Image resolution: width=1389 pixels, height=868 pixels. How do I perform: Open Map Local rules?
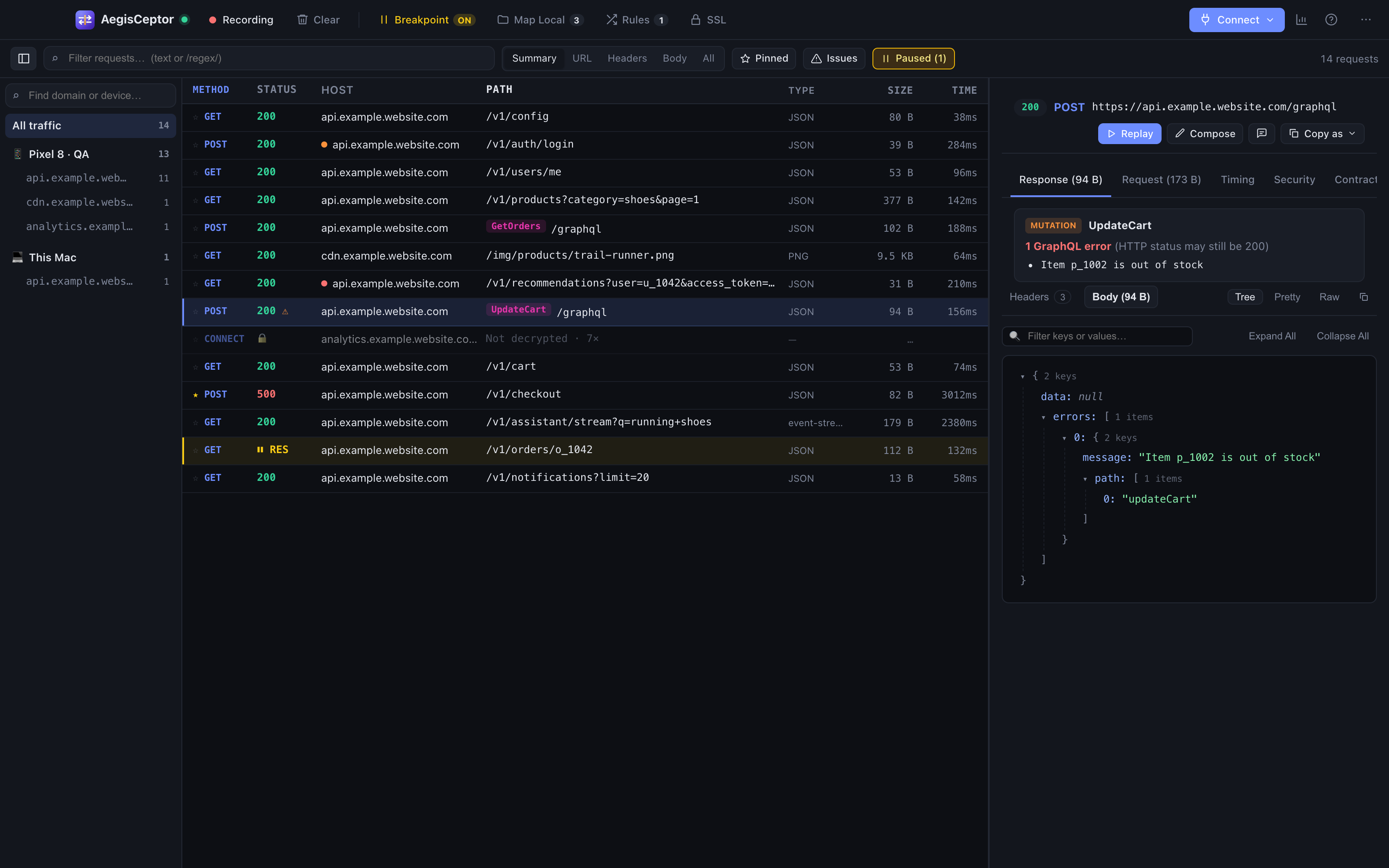(x=540, y=20)
